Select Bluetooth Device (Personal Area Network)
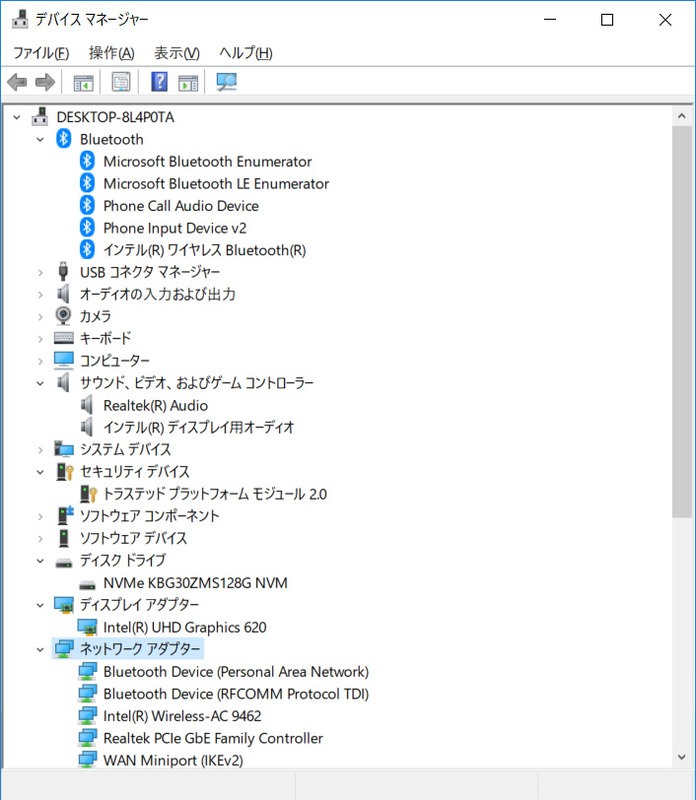The width and height of the screenshot is (696, 800). (x=236, y=671)
